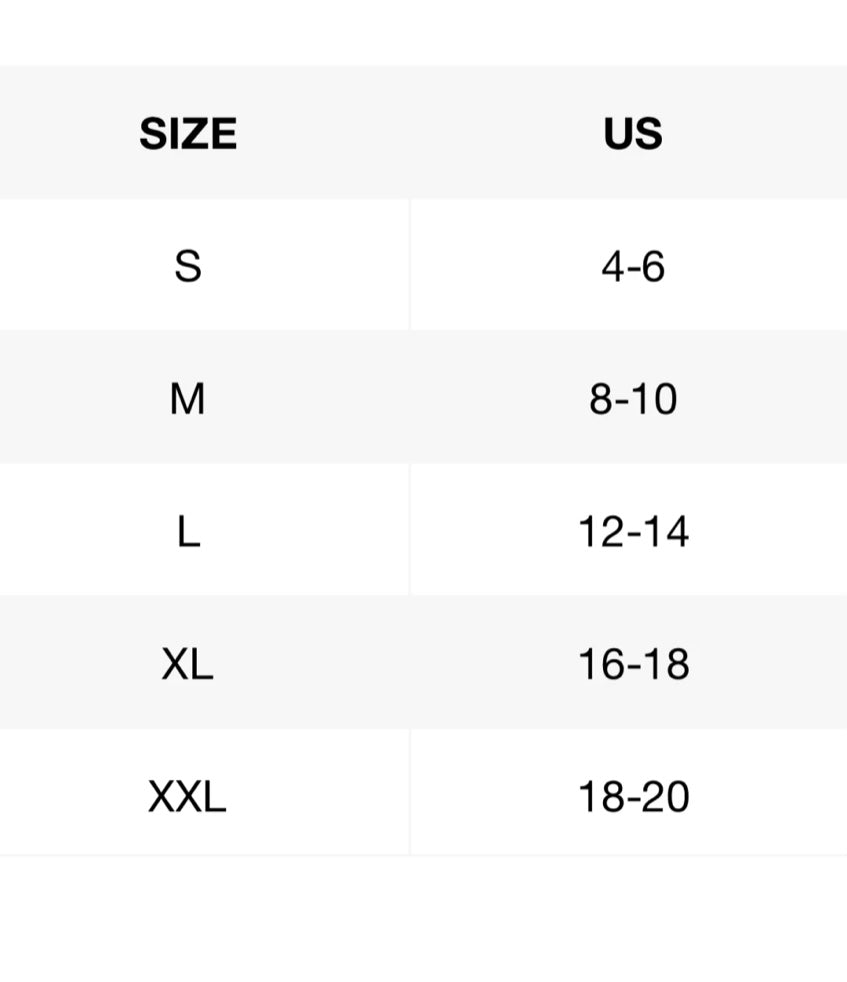Click the number 20 in 18-20
Viewport: 847px width, 982px height.
coord(665,797)
